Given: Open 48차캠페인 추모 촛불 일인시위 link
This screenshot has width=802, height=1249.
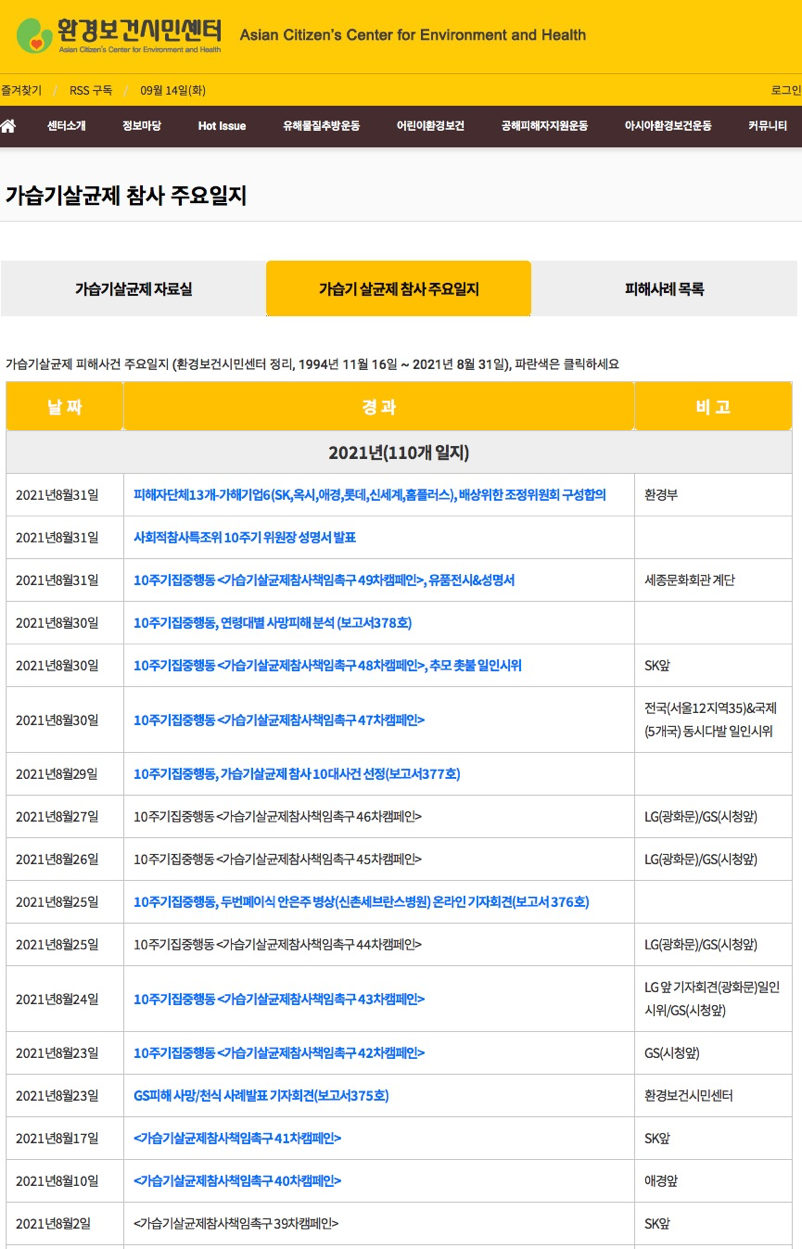Looking at the screenshot, I should pyautogui.click(x=327, y=666).
